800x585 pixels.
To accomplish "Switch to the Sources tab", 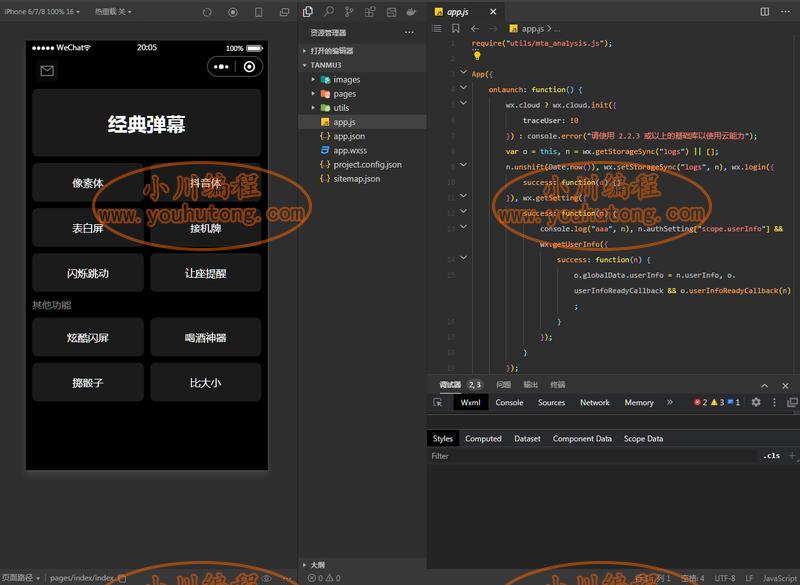I will click(552, 402).
